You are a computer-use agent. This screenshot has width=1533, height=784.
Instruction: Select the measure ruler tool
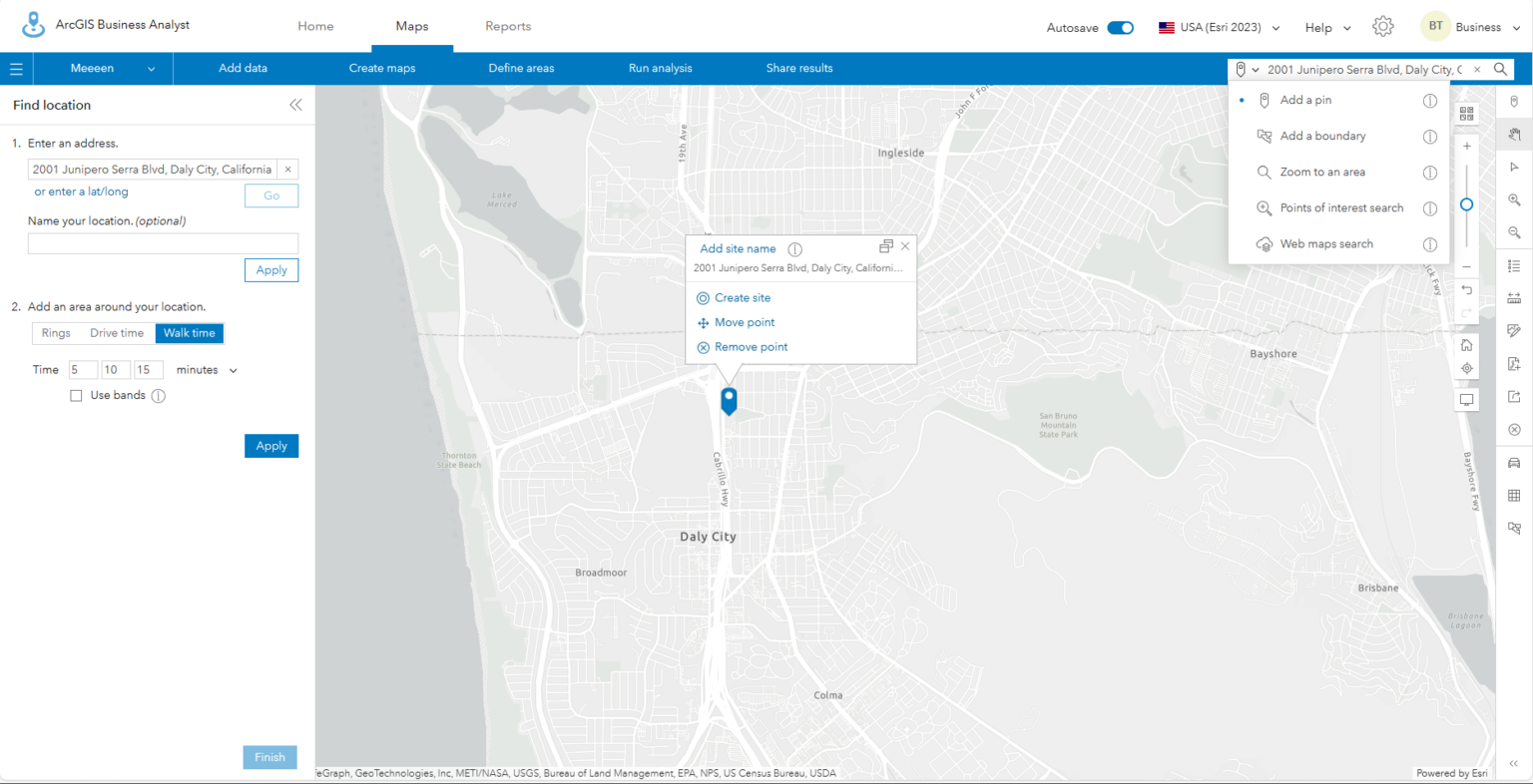(x=1514, y=298)
